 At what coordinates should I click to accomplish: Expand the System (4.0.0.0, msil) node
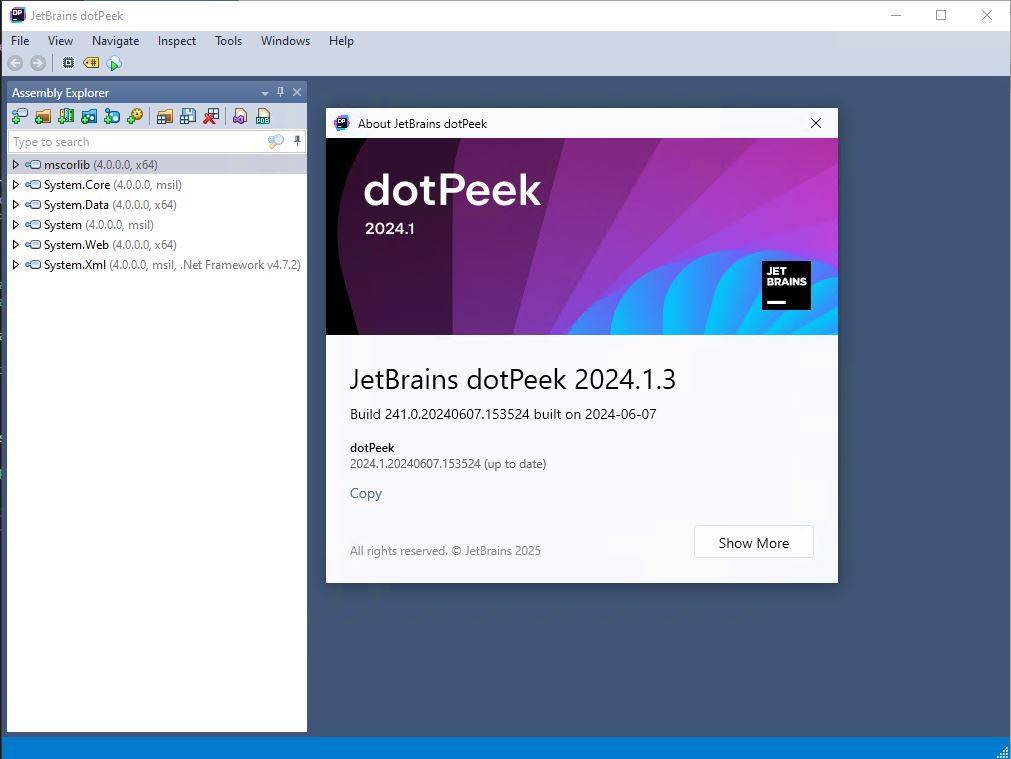pos(15,224)
